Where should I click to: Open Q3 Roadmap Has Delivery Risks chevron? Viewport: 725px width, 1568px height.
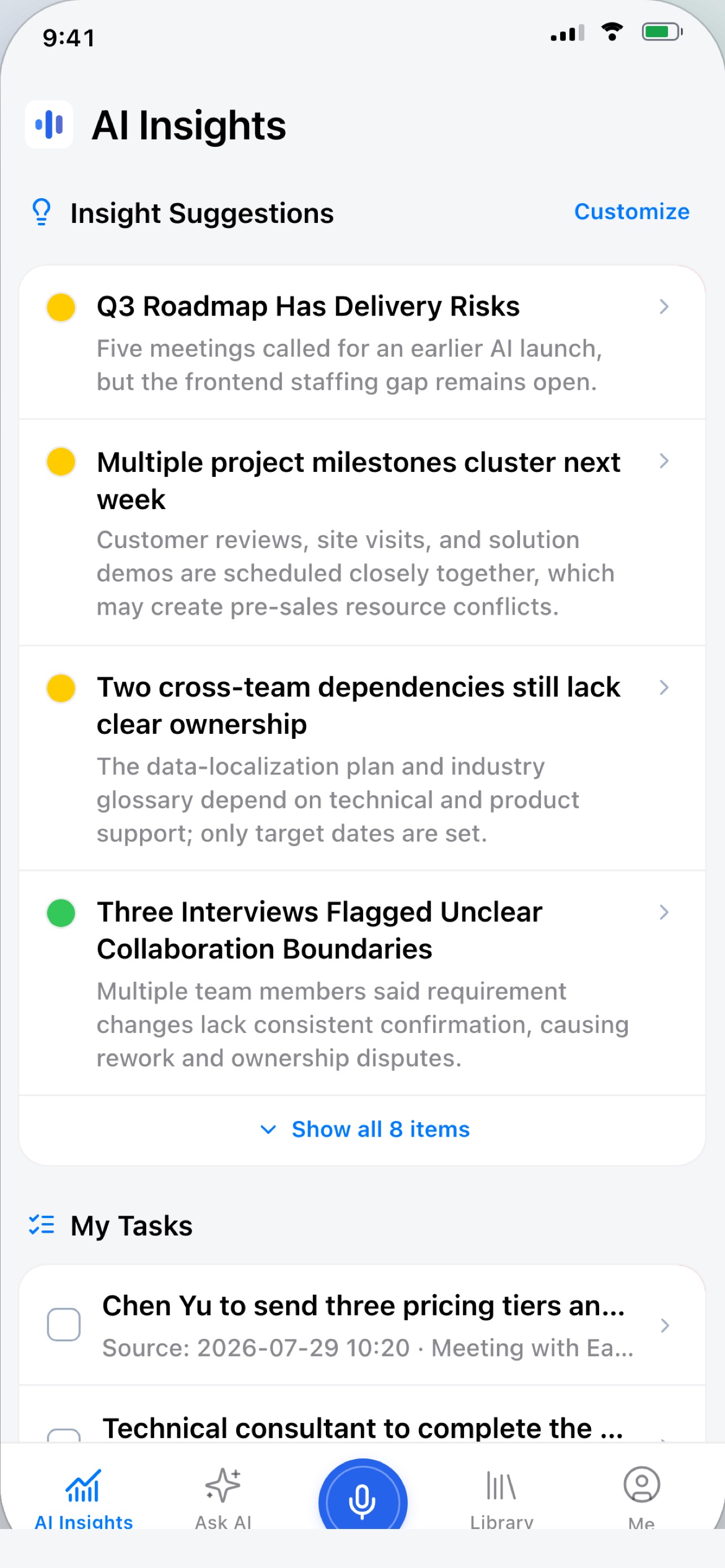[664, 306]
